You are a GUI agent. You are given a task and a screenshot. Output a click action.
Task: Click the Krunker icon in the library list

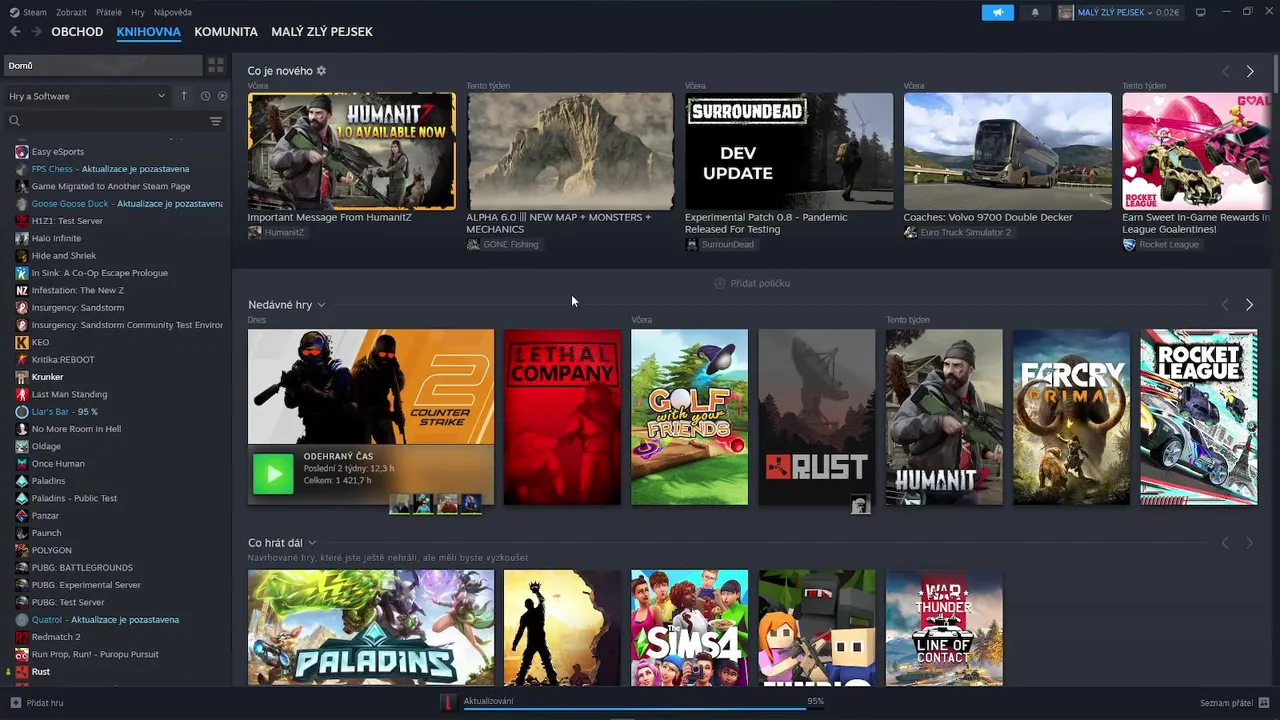[22, 377]
